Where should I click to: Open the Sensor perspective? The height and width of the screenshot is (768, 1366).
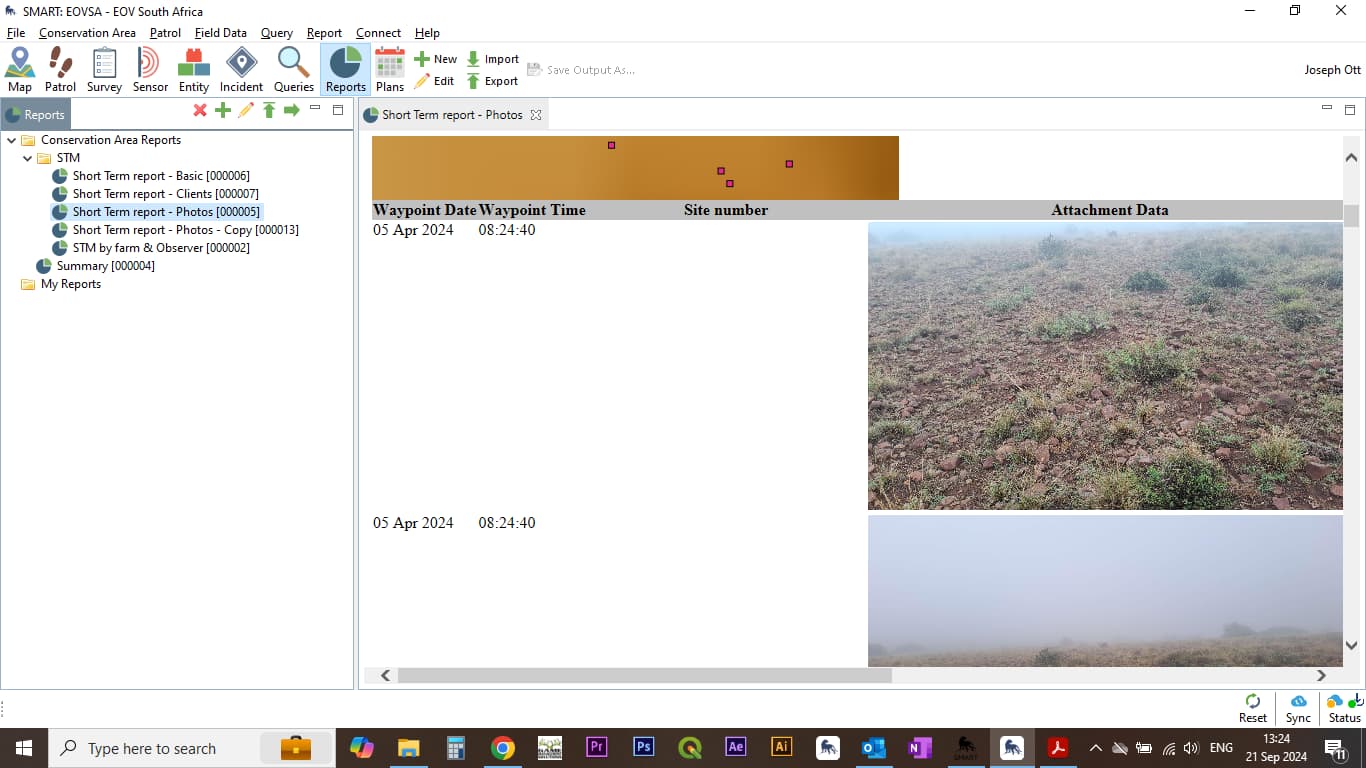pos(150,70)
